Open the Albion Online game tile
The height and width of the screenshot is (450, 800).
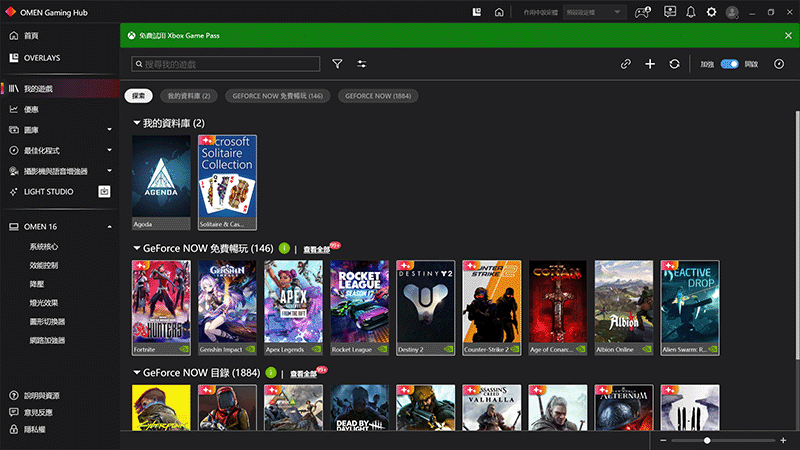623,308
